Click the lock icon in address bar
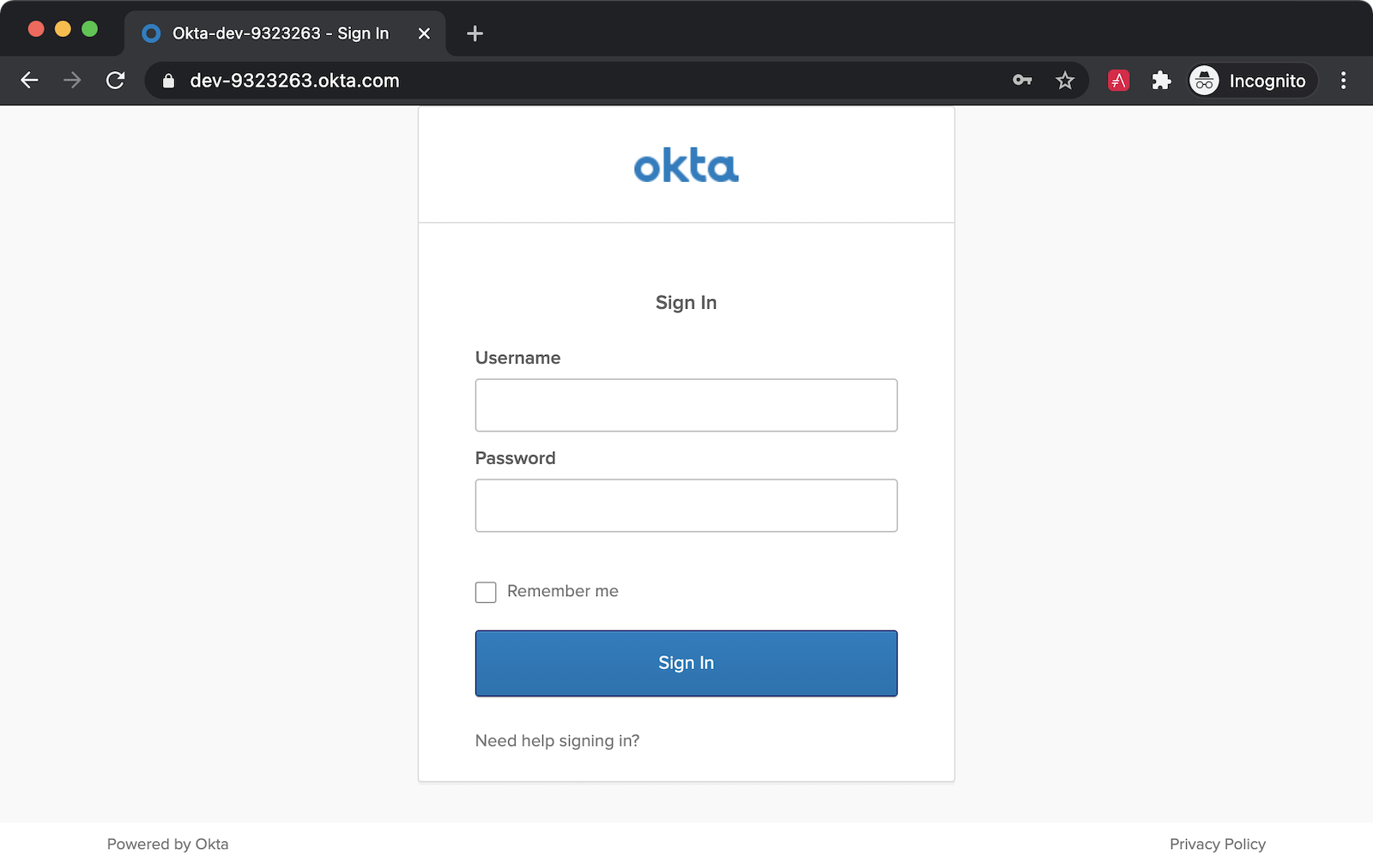The image size is (1373, 868). 169,81
